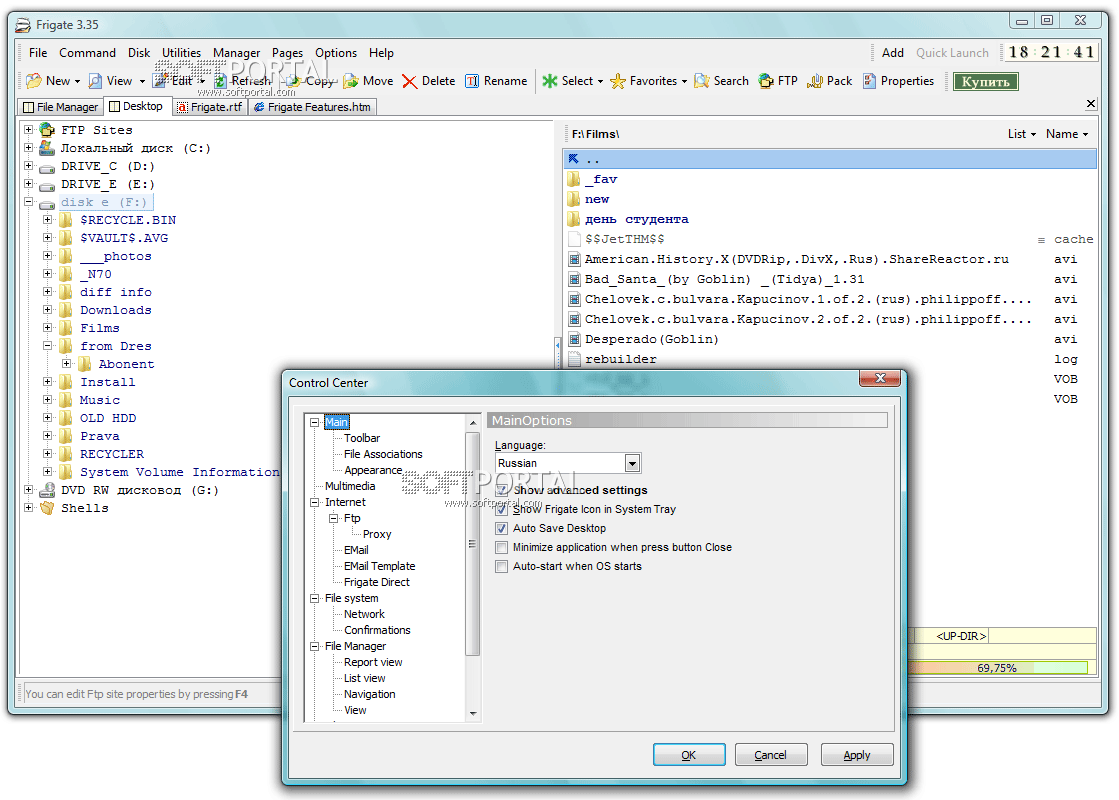This screenshot has height=800, width=1119.
Task: Enable Auto-start when OS starts
Action: coord(502,566)
